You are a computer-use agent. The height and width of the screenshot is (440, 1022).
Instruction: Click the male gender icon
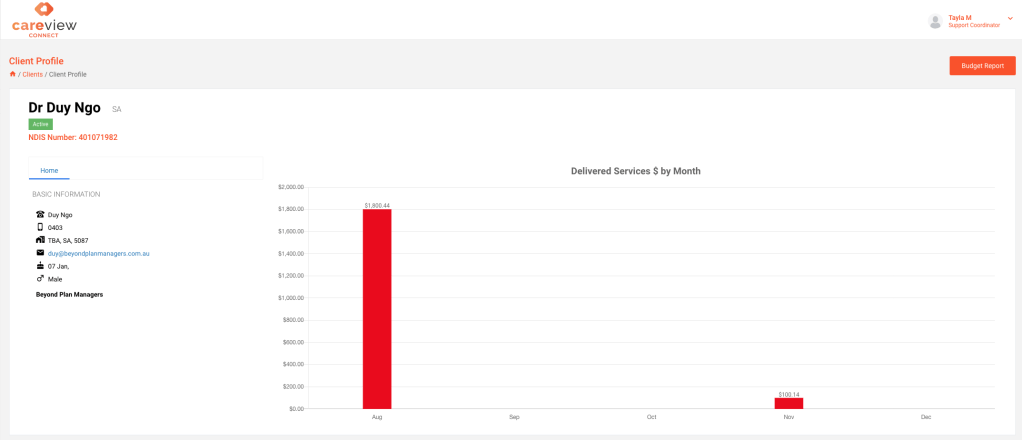tap(40, 279)
